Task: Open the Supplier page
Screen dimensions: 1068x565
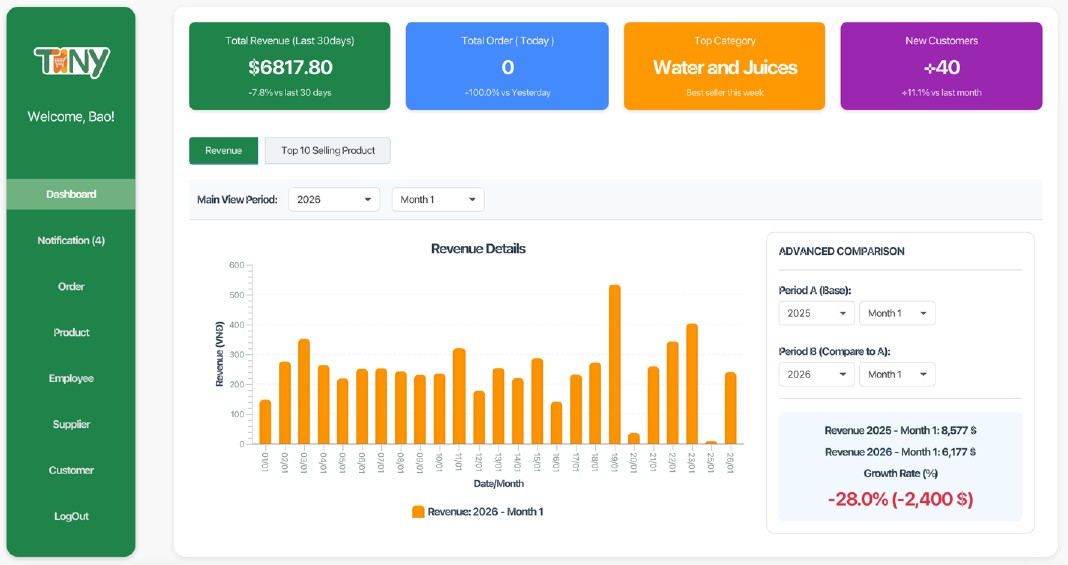Action: click(71, 424)
